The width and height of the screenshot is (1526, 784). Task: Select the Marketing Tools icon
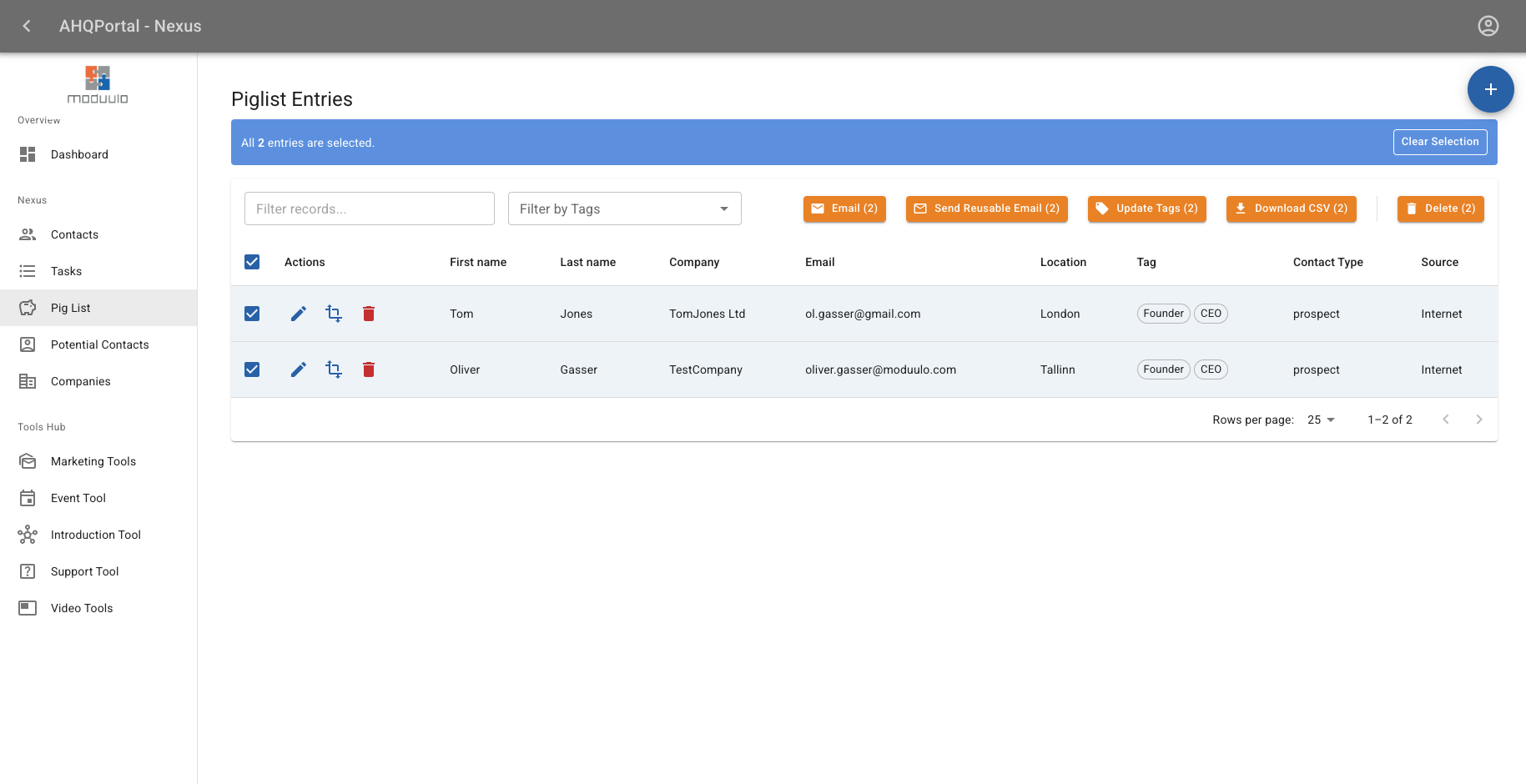click(28, 460)
